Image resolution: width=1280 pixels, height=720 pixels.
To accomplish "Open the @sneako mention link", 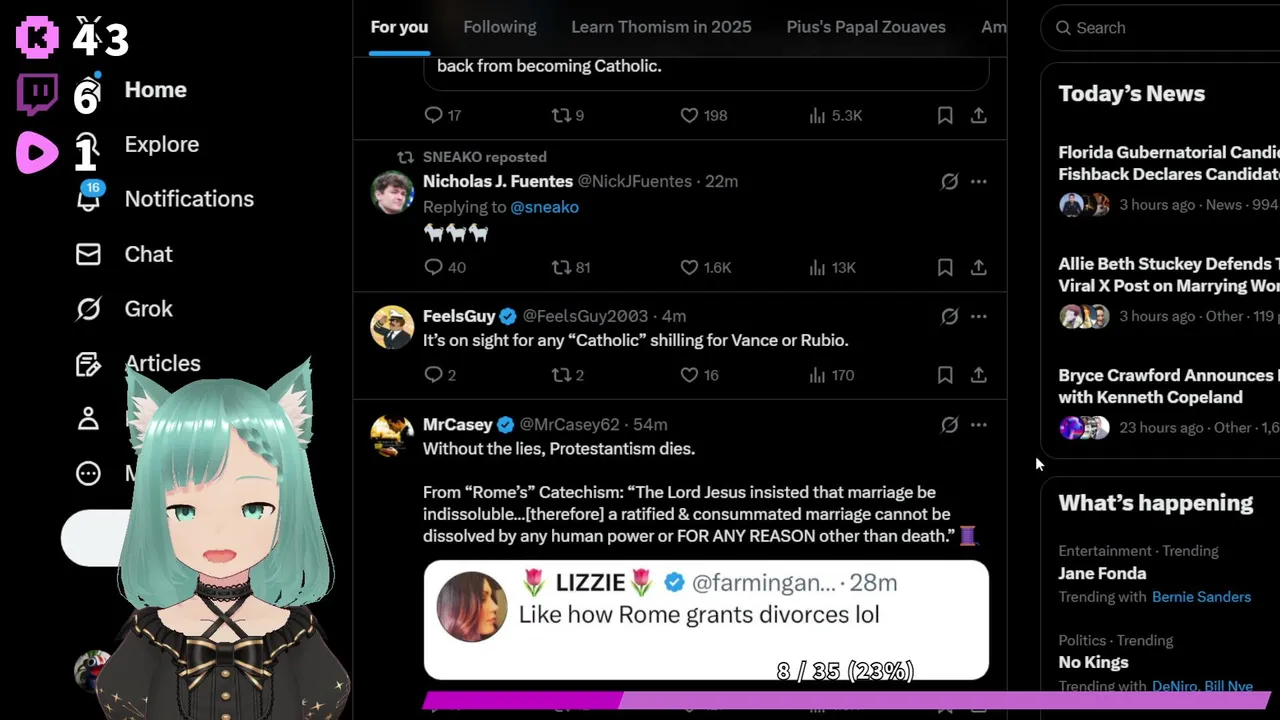I will (545, 207).
